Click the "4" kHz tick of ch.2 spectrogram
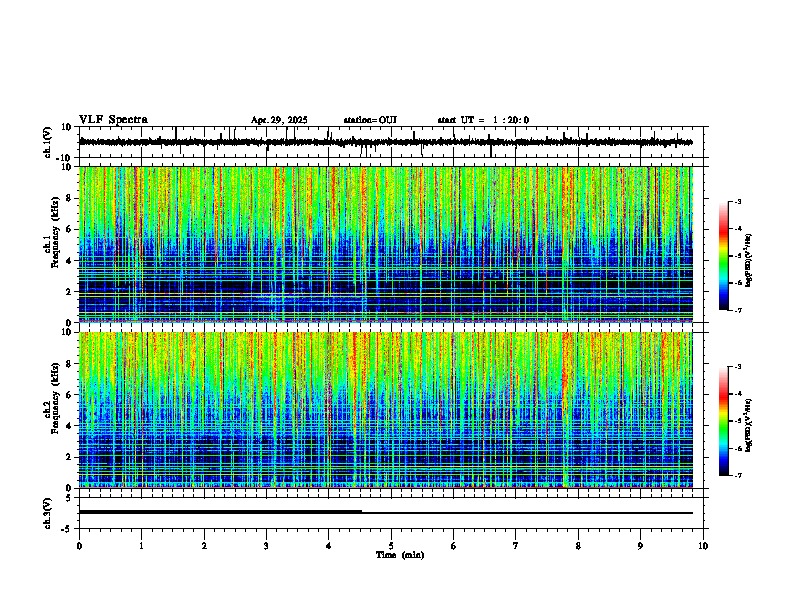 click(x=69, y=426)
